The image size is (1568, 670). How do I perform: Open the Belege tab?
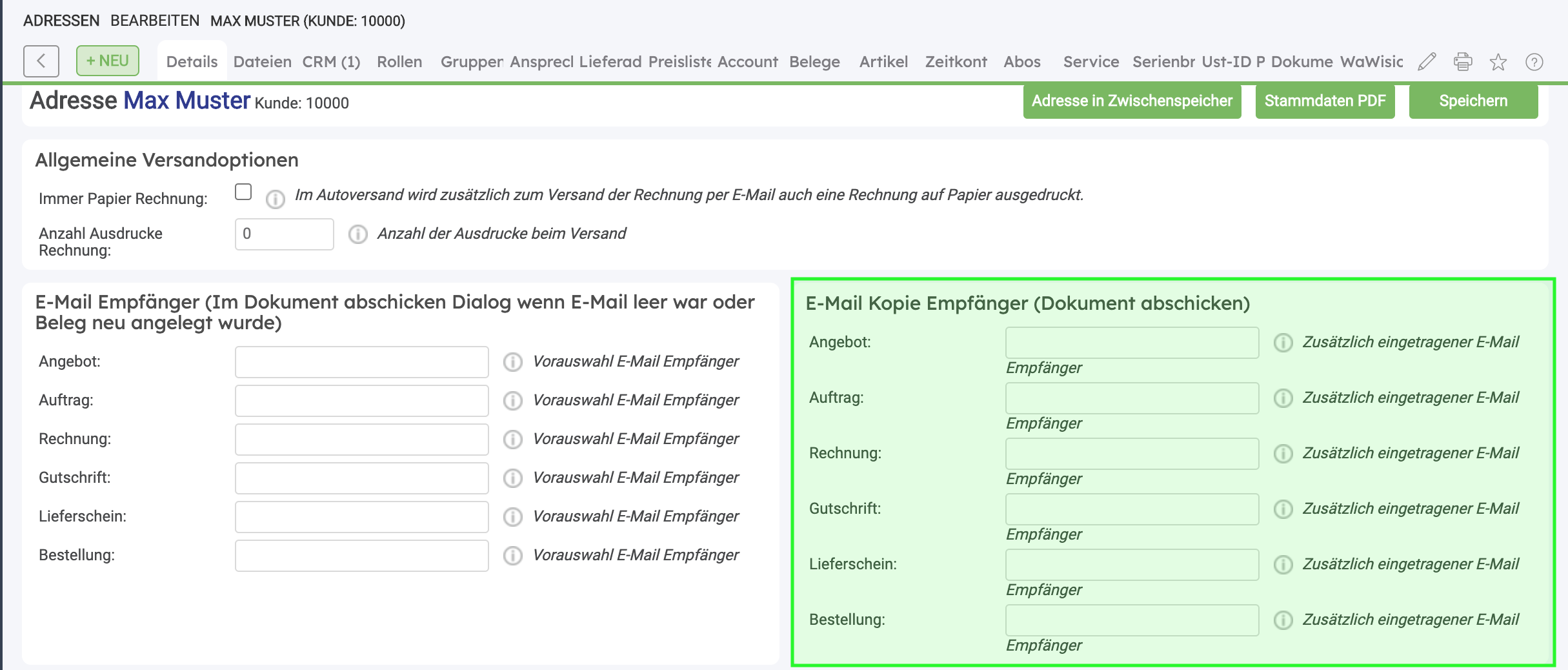pyautogui.click(x=814, y=62)
